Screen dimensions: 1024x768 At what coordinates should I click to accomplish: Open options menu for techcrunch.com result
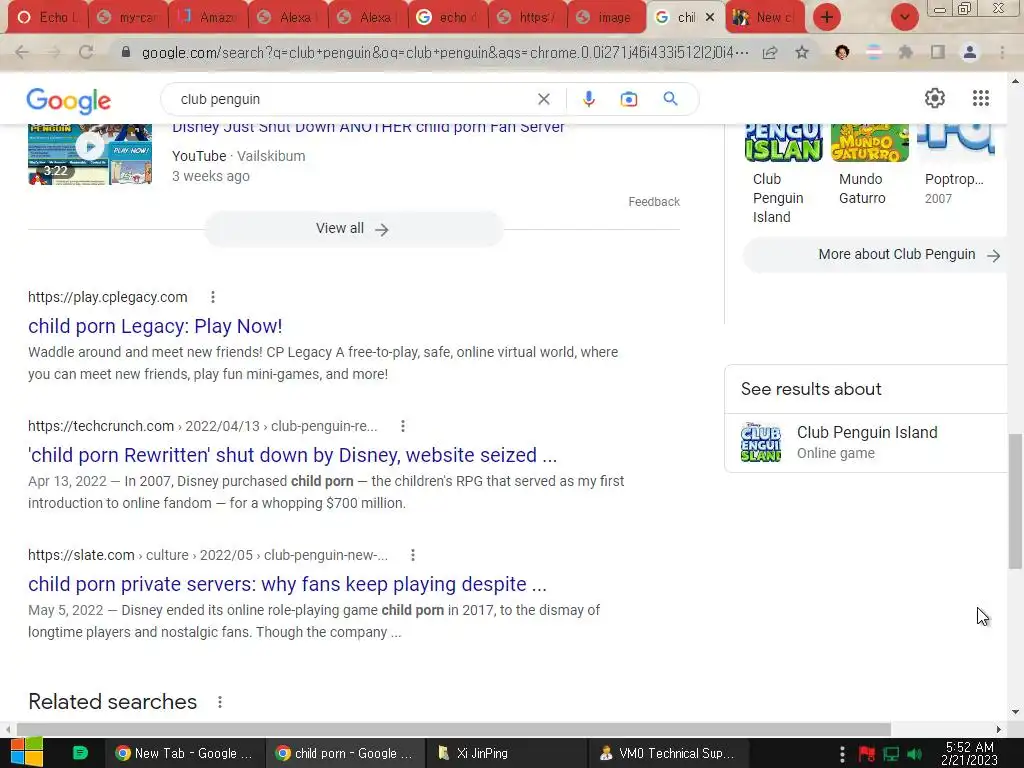pos(403,426)
